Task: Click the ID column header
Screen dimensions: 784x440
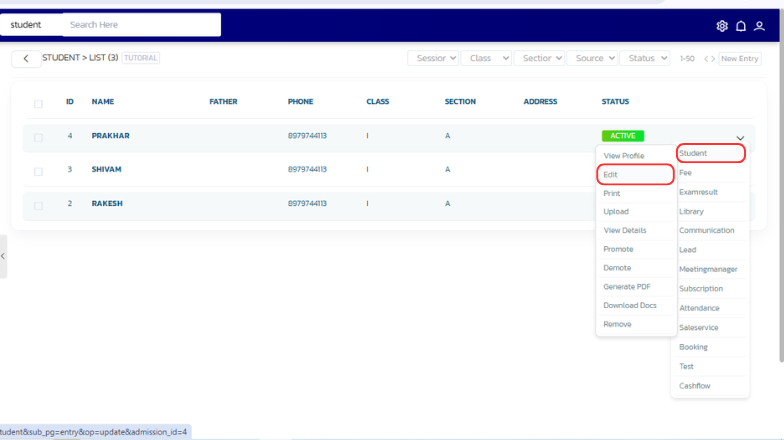Action: point(70,102)
